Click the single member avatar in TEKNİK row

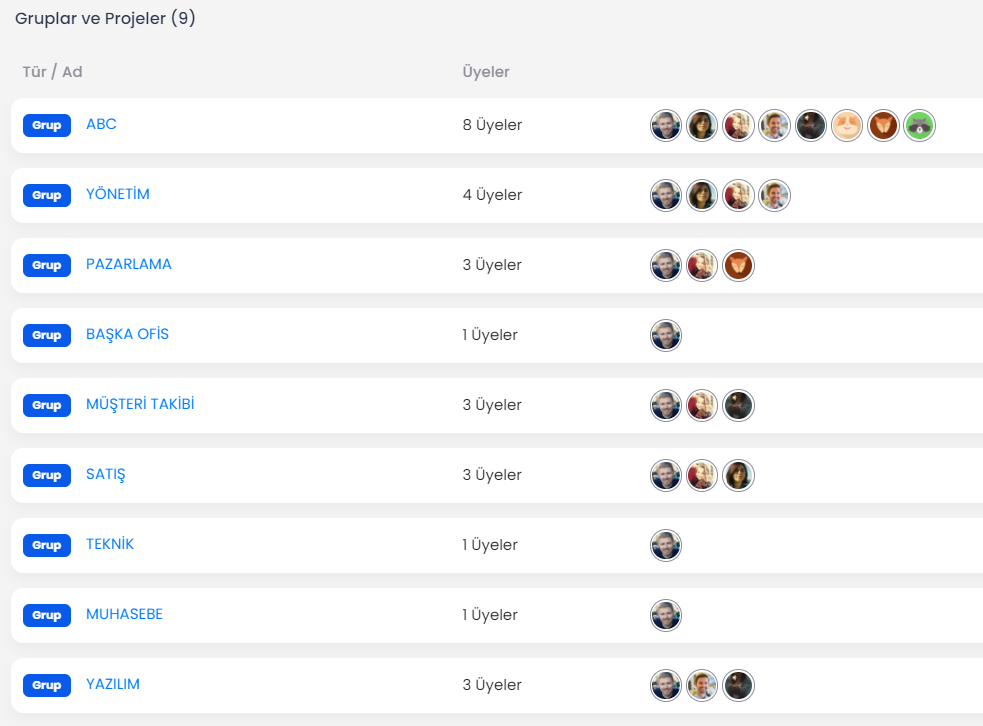pos(666,545)
